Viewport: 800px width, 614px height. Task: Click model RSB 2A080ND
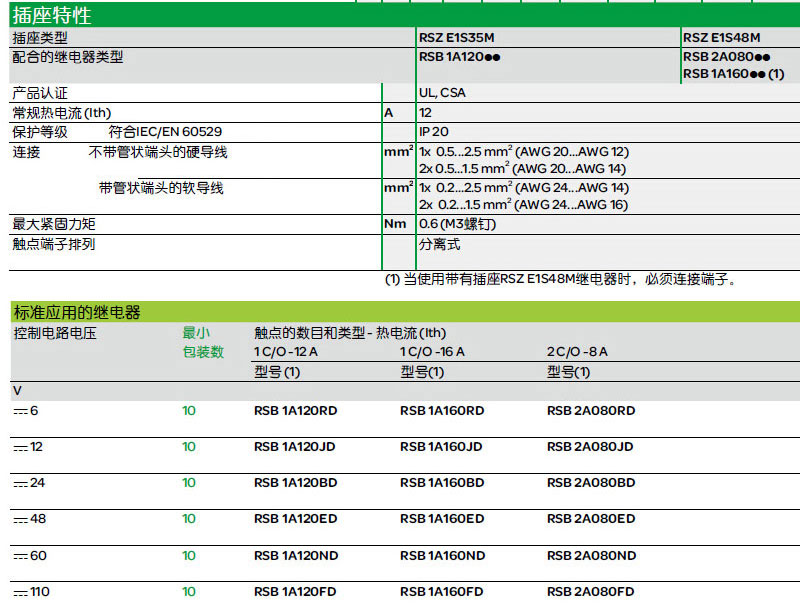click(x=591, y=556)
